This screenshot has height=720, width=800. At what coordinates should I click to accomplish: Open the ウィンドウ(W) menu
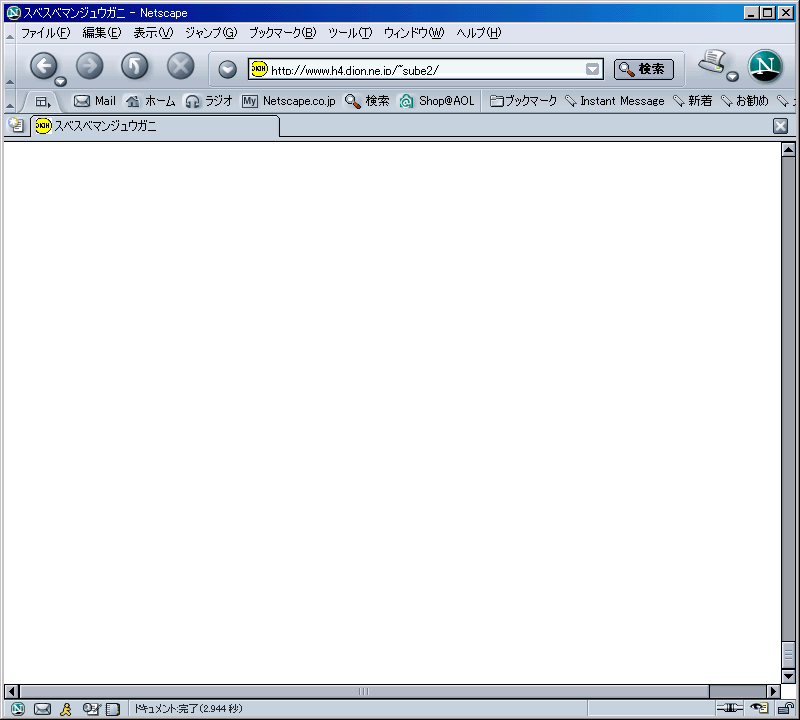point(414,33)
